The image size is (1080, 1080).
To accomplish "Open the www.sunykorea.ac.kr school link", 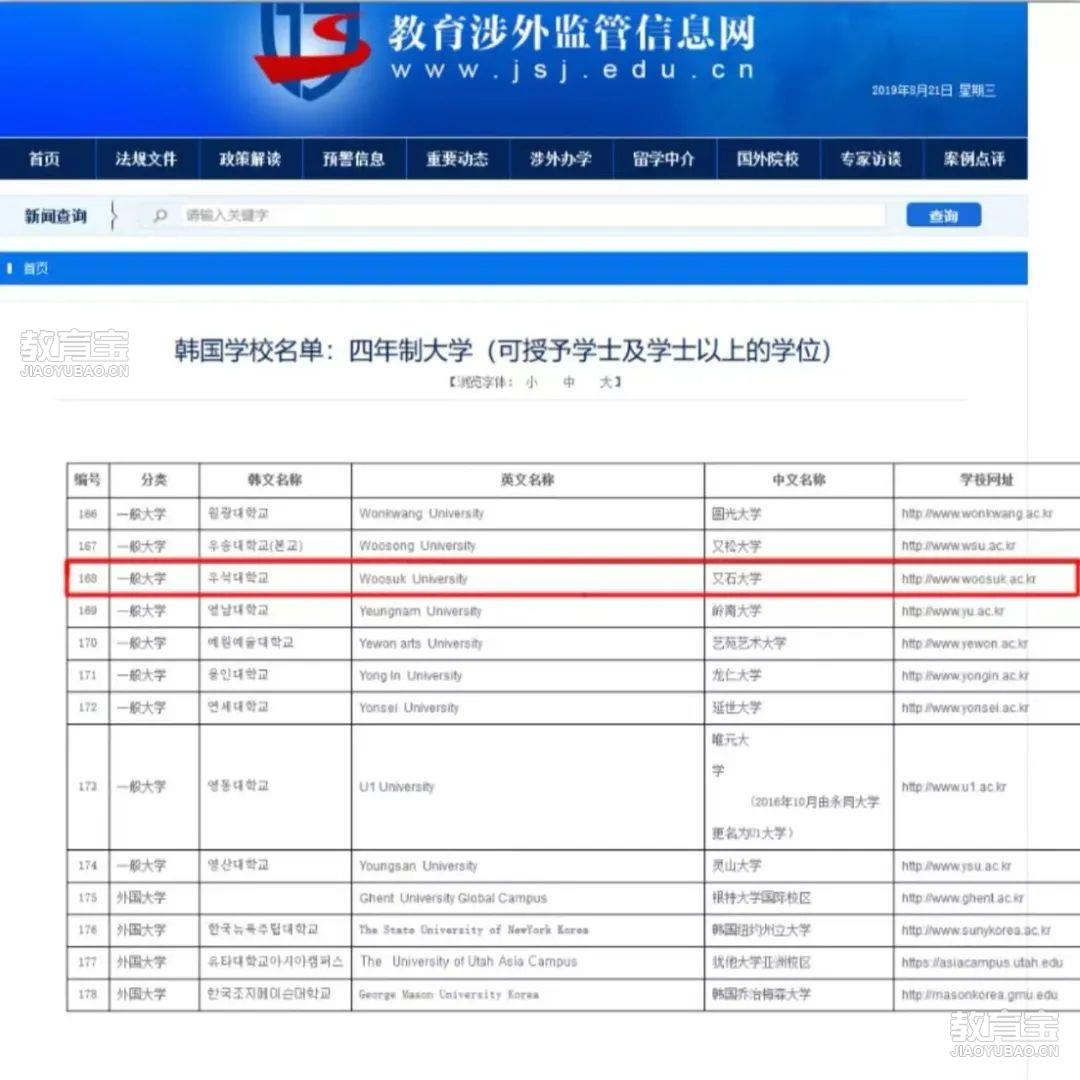I will pyautogui.click(x=976, y=931).
